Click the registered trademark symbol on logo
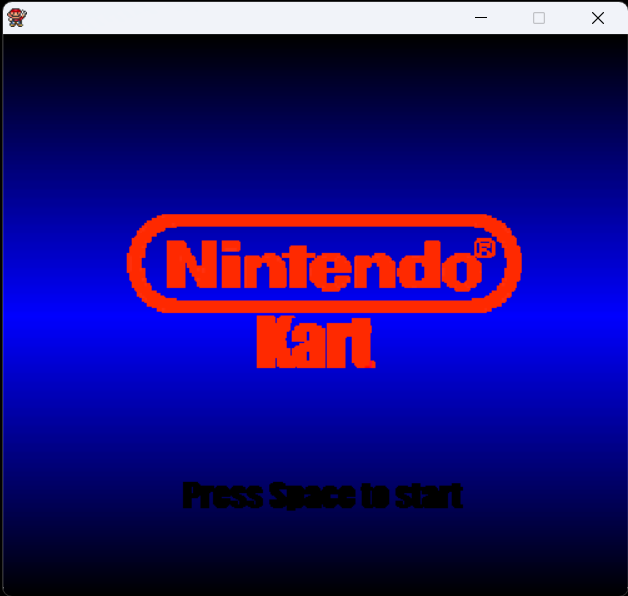 pos(483,249)
